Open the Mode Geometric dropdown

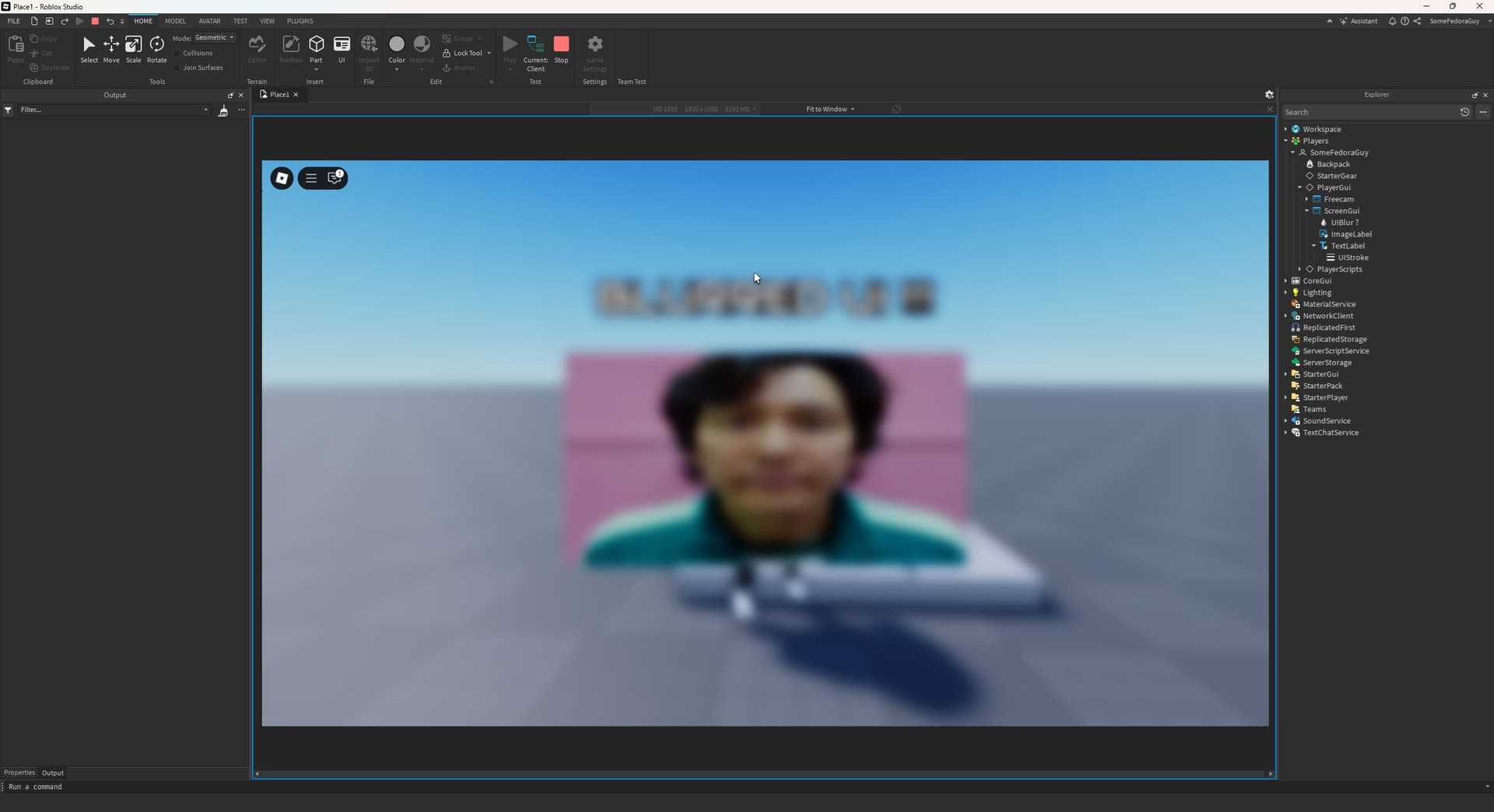click(214, 37)
